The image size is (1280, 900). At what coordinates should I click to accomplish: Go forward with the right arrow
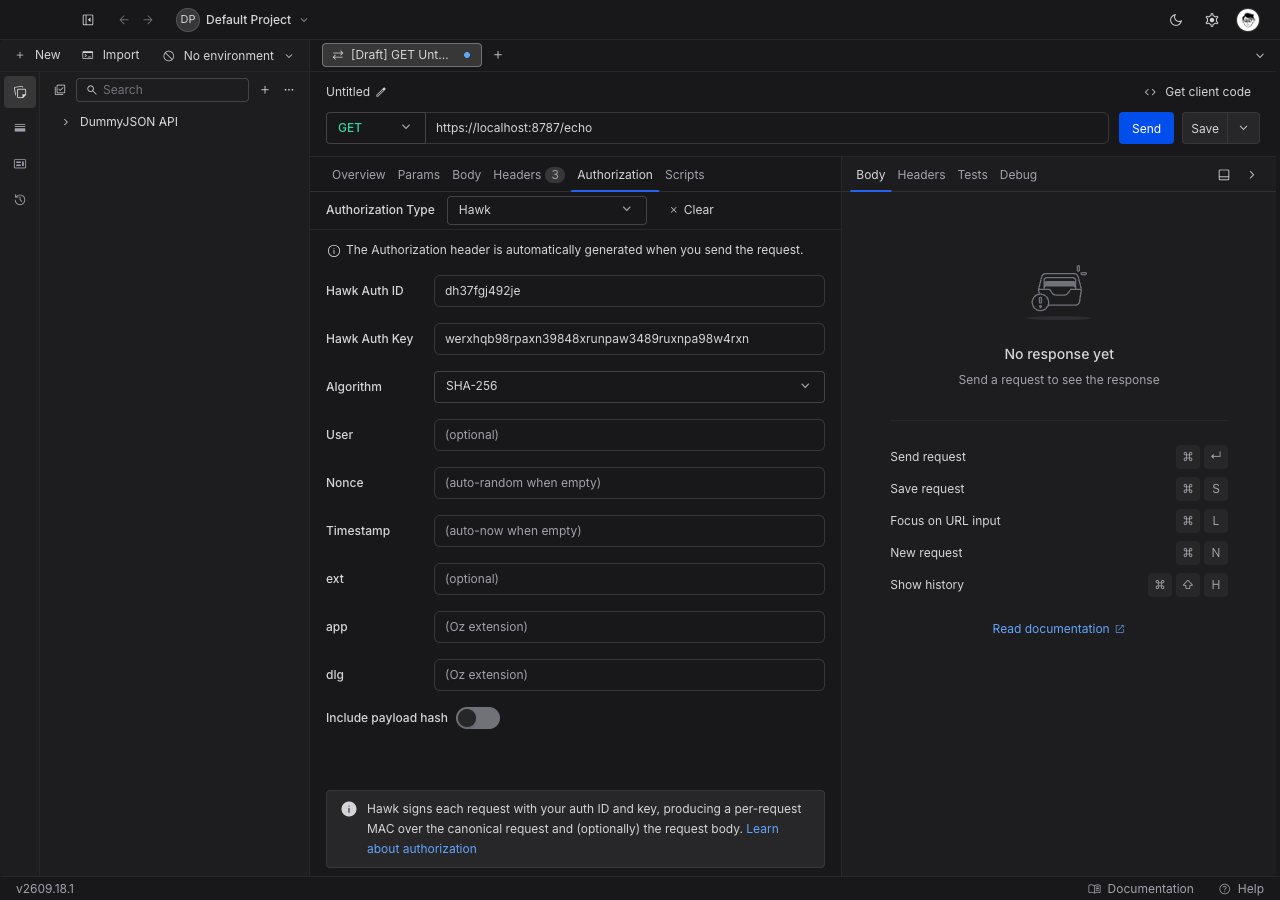coord(148,20)
